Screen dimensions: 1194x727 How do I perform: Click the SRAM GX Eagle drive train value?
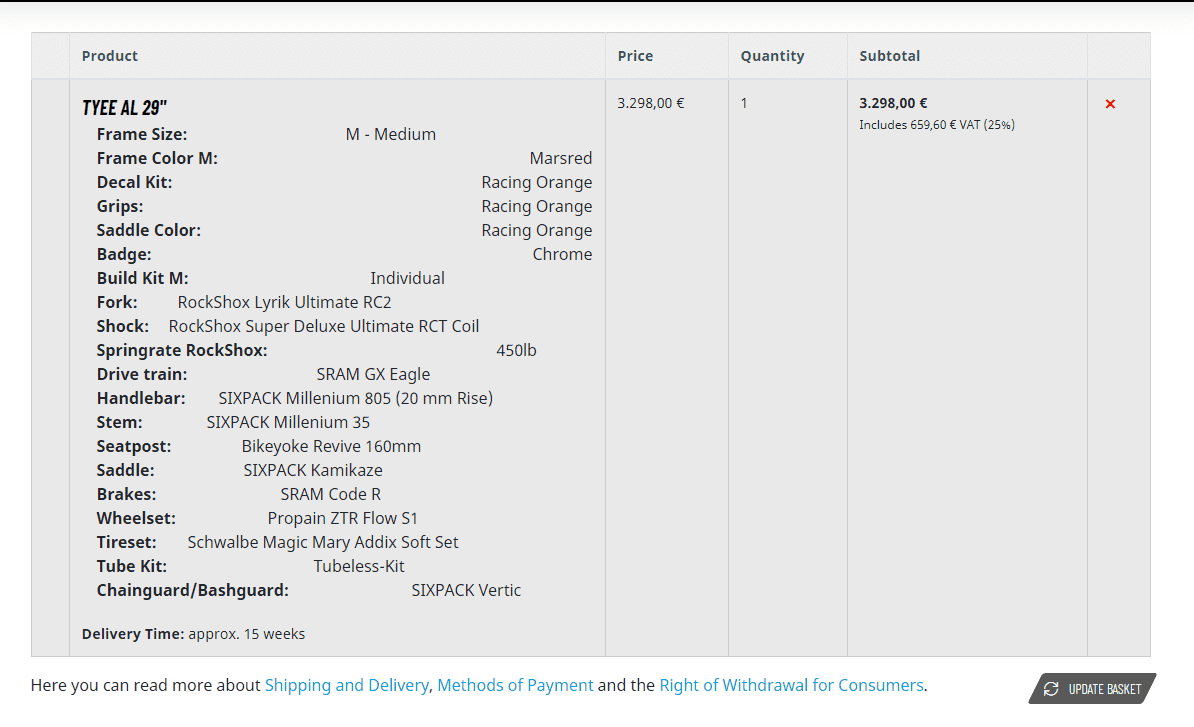click(373, 374)
